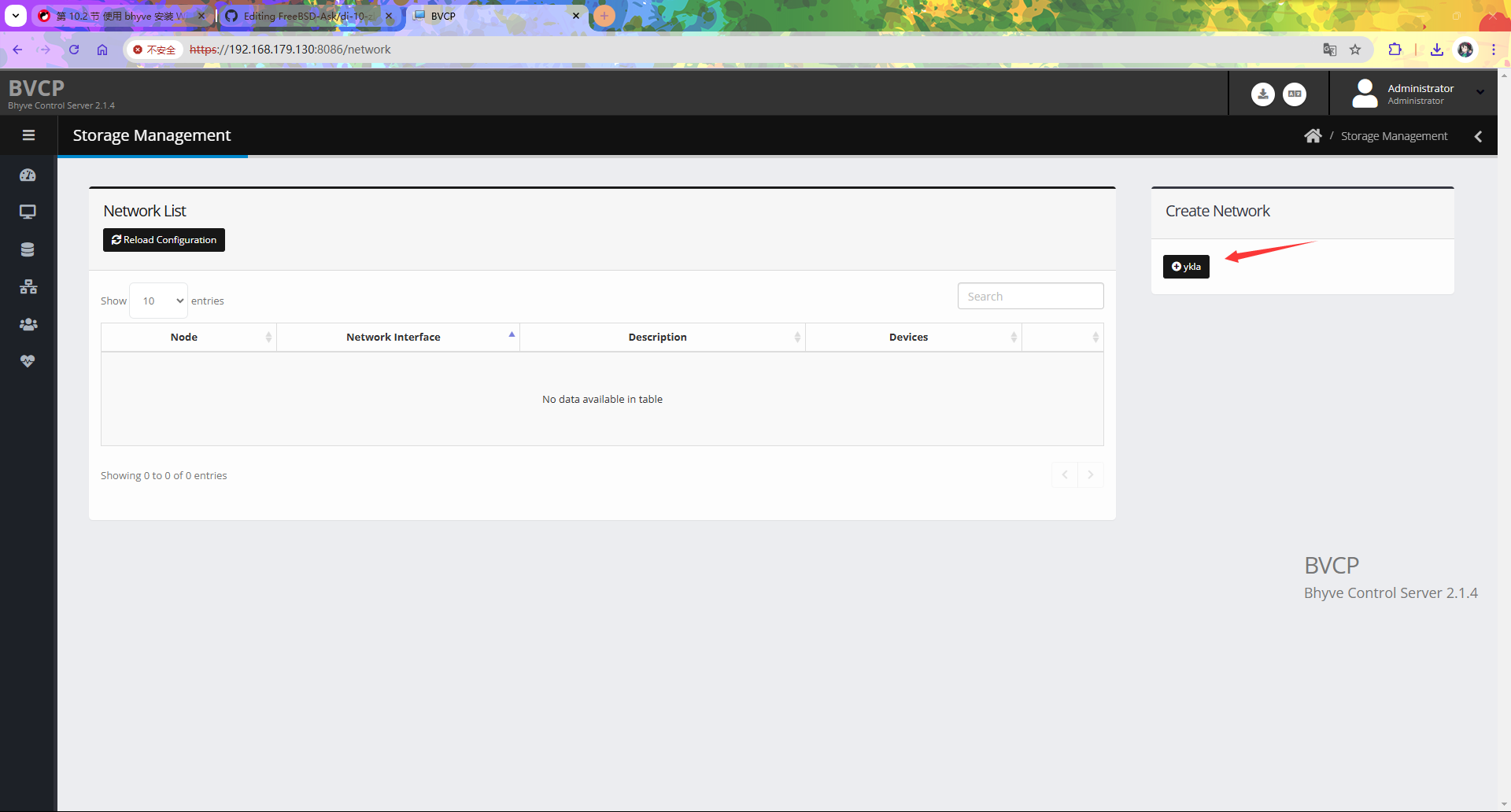This screenshot has width=1511, height=812.
Task: Open the Show entries count dropdown
Action: tap(158, 301)
